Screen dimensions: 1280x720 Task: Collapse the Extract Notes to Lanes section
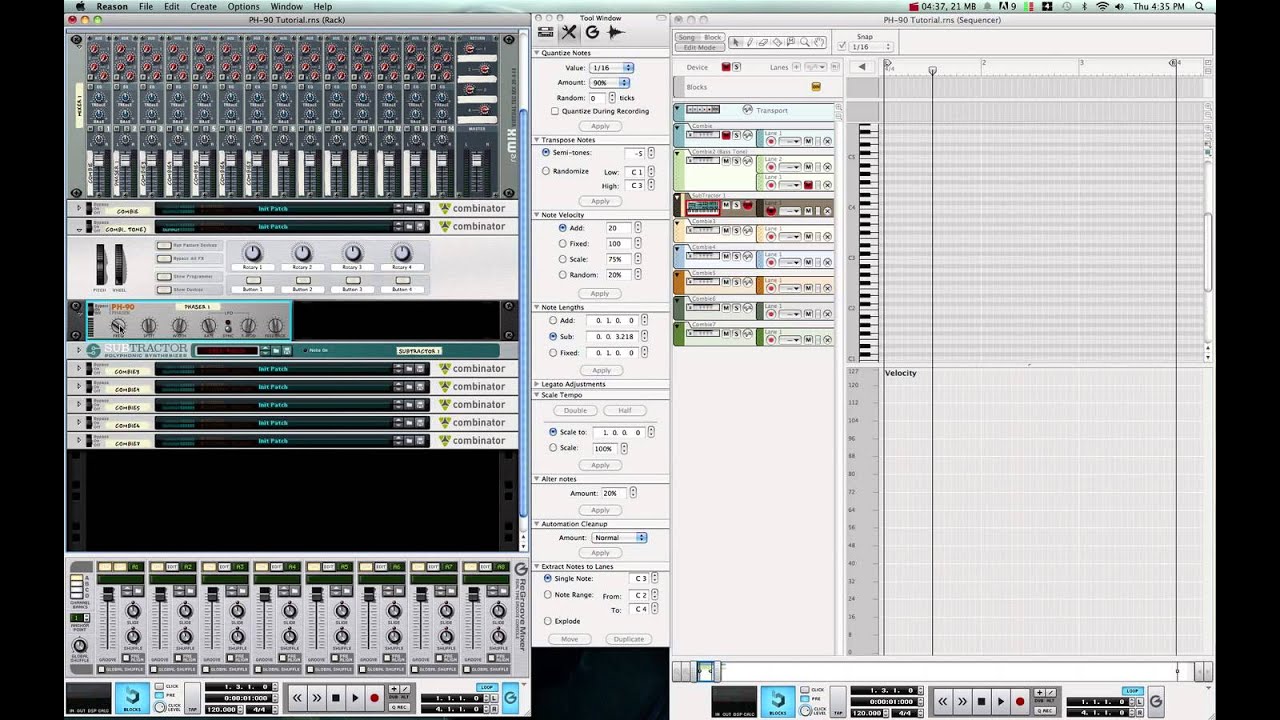tap(536, 566)
